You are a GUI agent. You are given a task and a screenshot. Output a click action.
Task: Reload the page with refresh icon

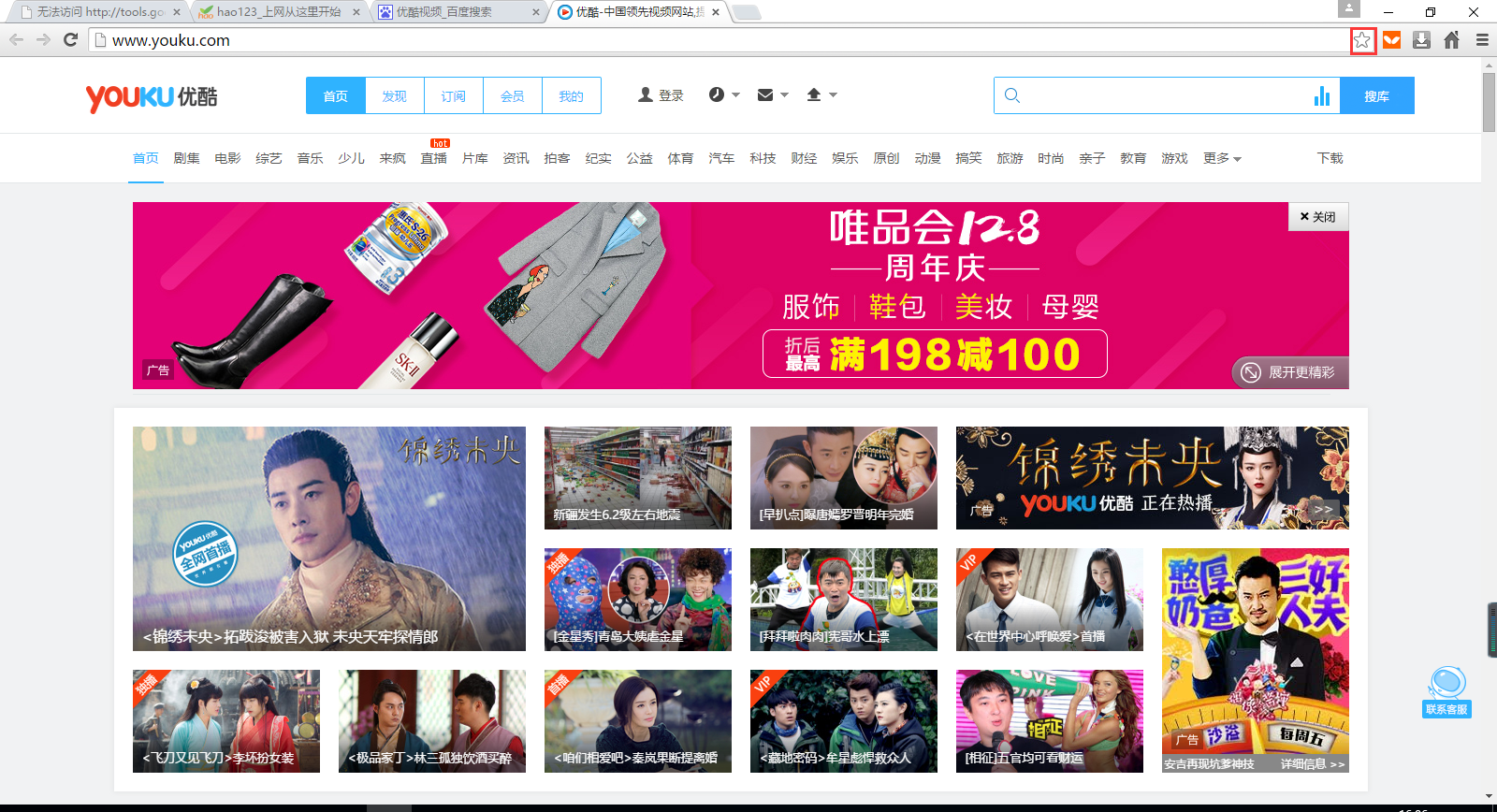pyautogui.click(x=70, y=39)
